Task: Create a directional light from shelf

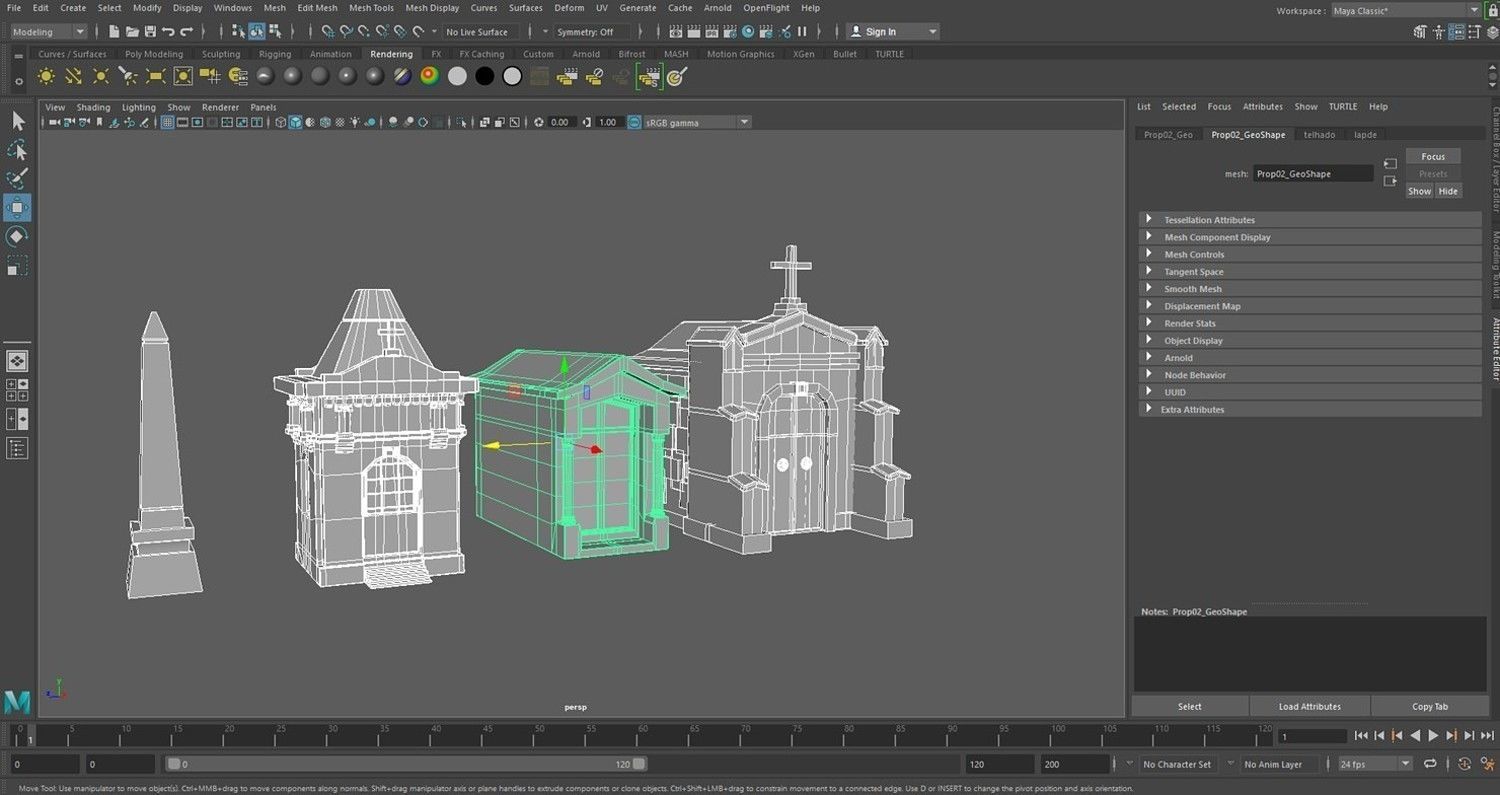Action: click(73, 76)
